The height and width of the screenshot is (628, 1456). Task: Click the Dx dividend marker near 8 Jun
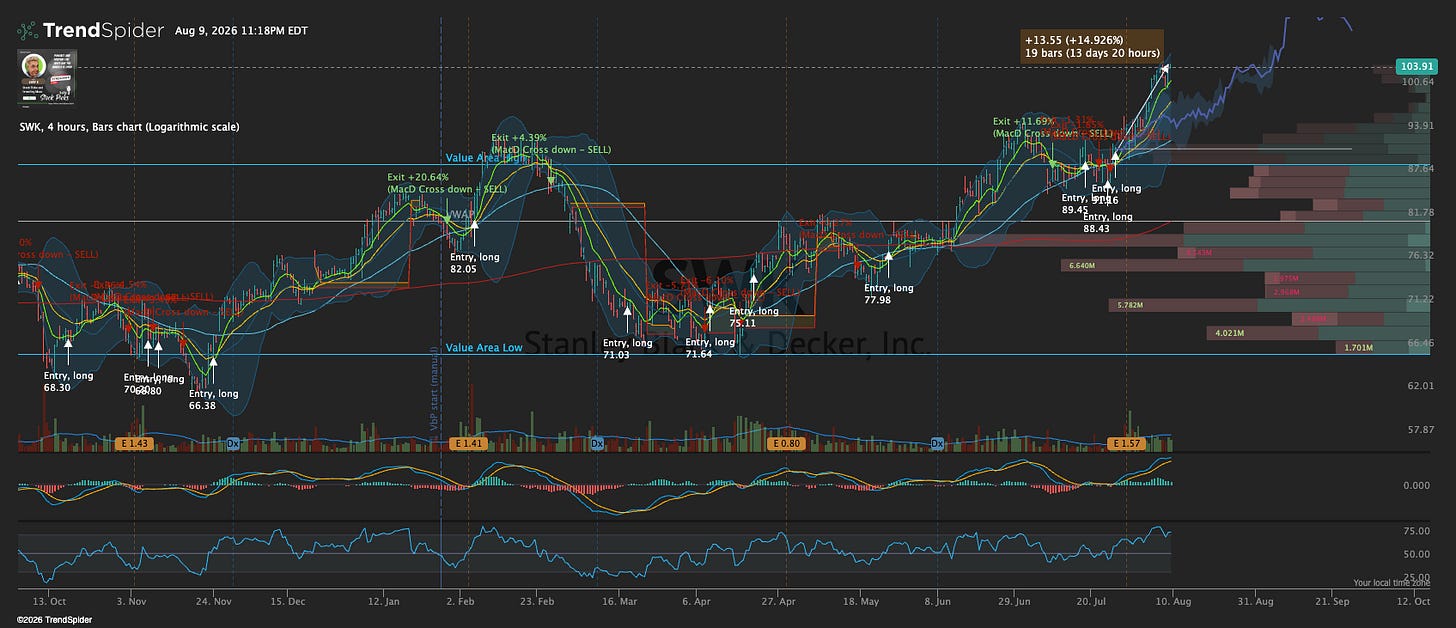click(x=937, y=443)
